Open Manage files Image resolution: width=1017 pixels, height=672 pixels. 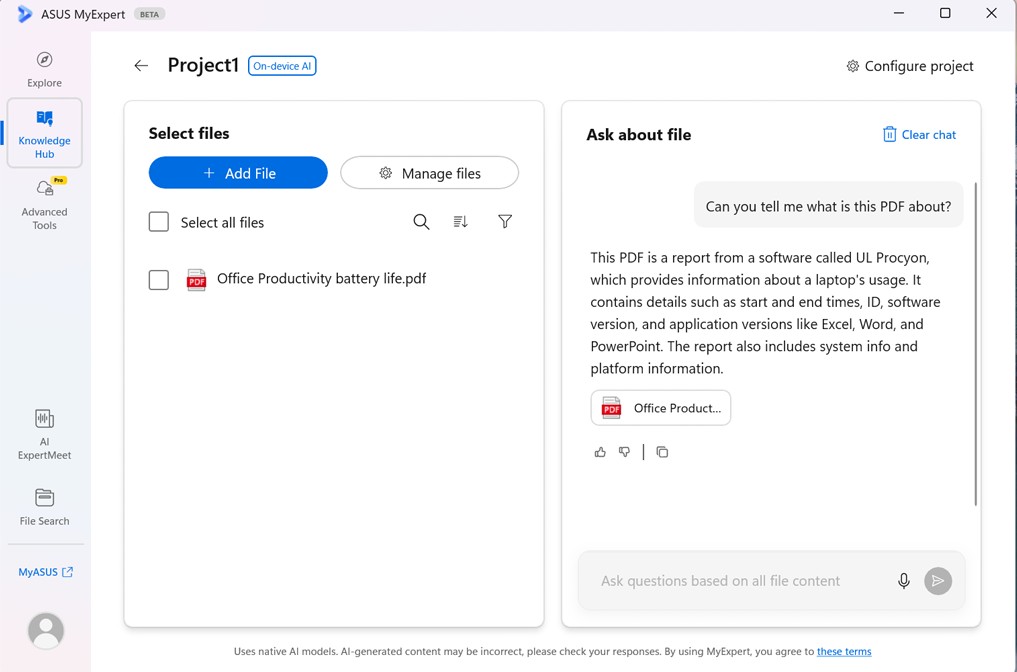click(429, 173)
